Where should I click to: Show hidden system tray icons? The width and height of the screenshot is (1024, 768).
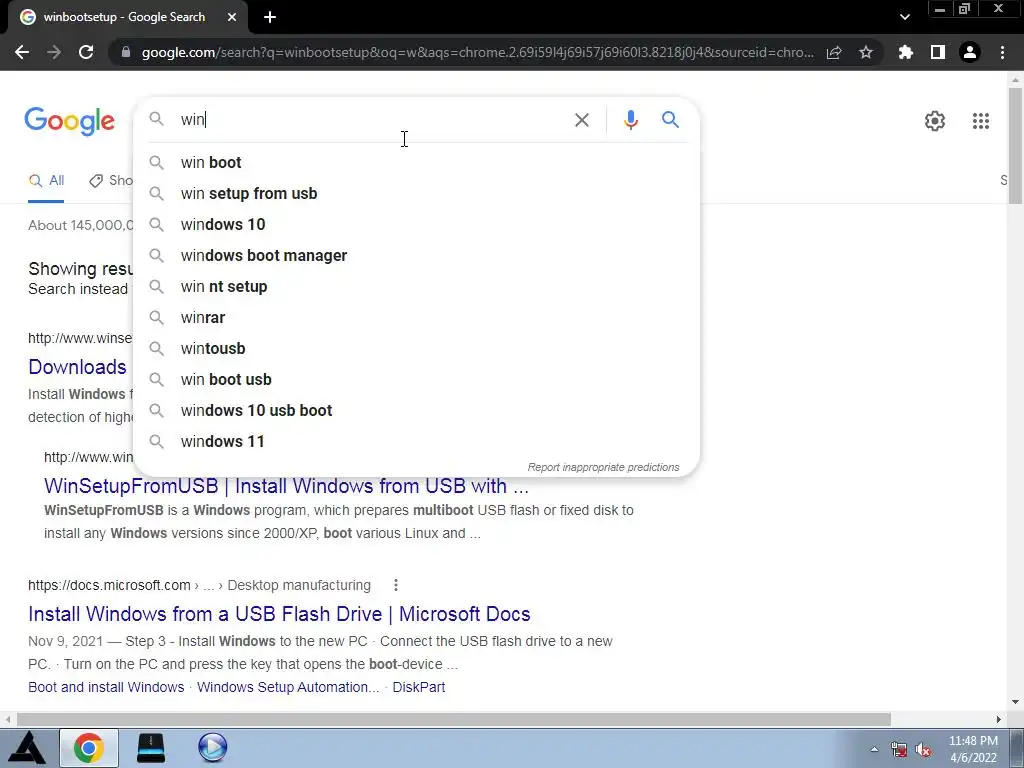point(874,749)
